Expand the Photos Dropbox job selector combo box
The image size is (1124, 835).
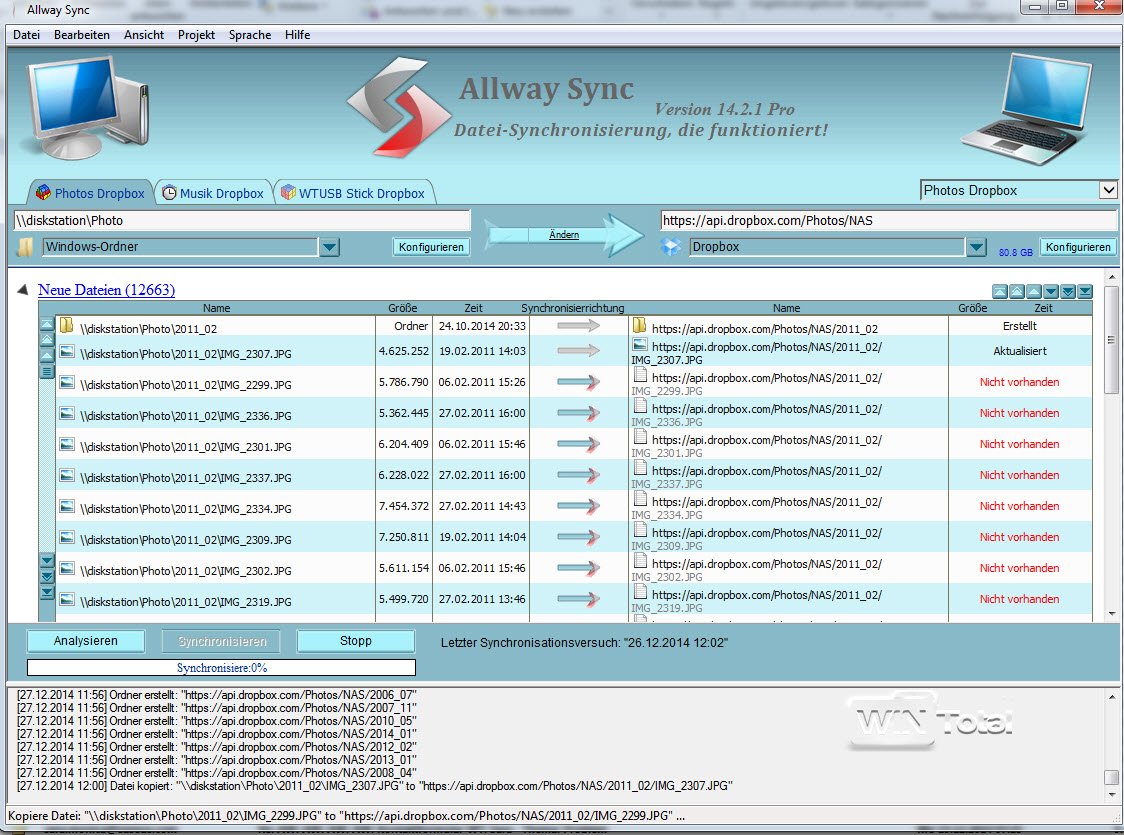click(1107, 190)
